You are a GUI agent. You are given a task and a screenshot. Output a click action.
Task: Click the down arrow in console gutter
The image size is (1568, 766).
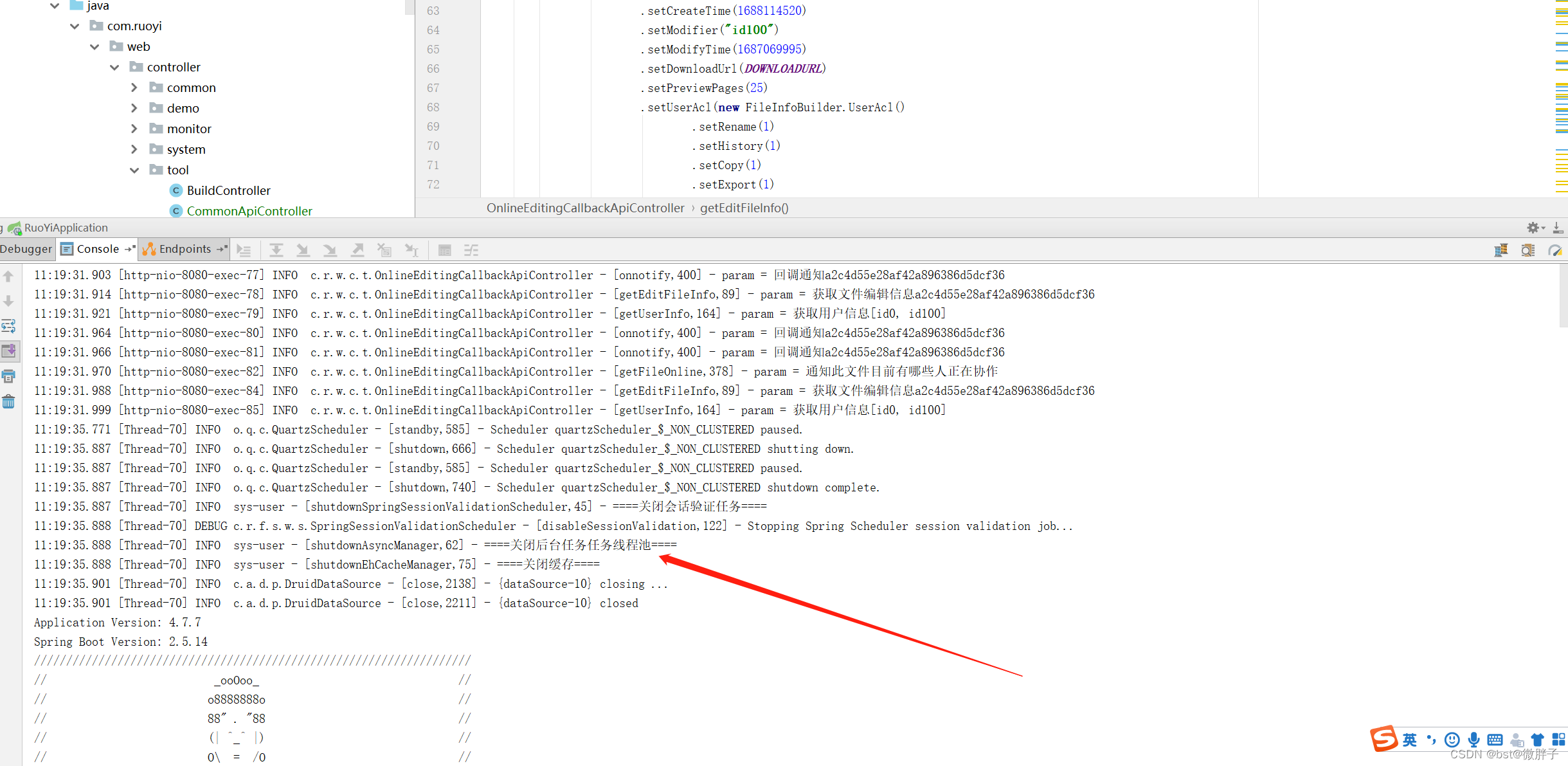(x=8, y=301)
